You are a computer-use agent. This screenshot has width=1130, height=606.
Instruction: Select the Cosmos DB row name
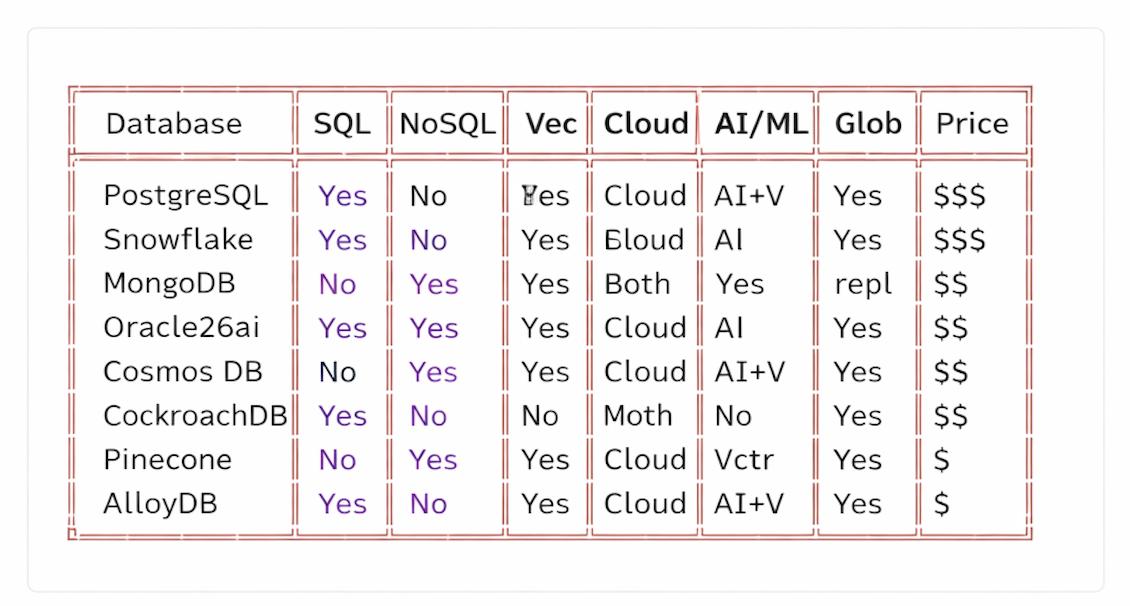click(x=183, y=372)
